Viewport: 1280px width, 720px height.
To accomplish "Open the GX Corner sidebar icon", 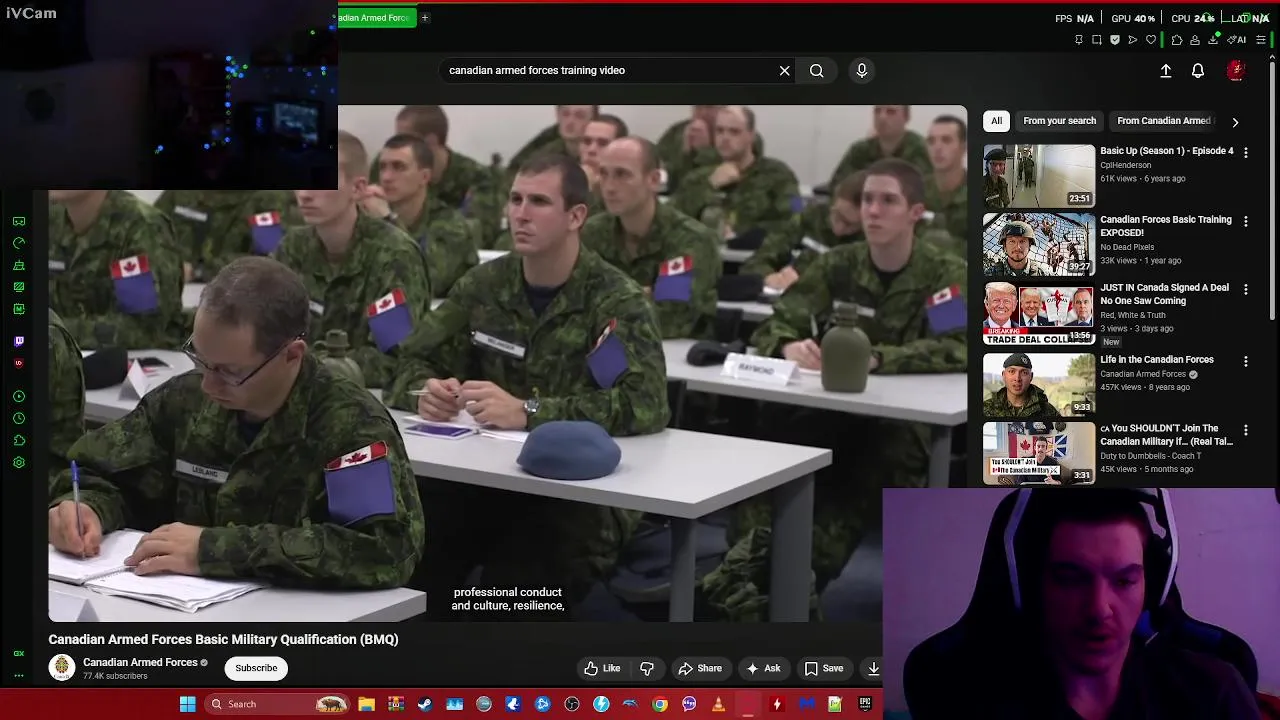I will 19,221.
